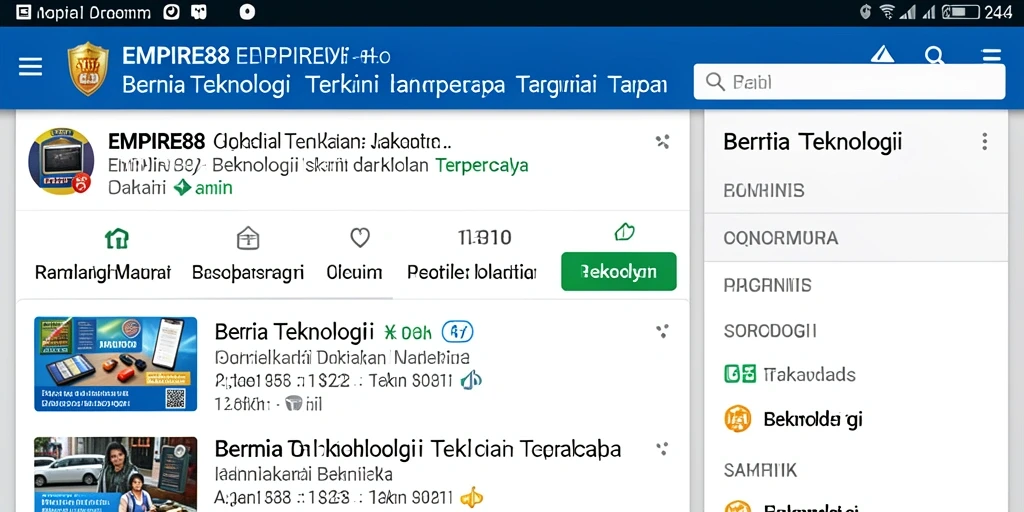Click the green Bekodyan button
This screenshot has width=1024, height=512.
[x=618, y=271]
